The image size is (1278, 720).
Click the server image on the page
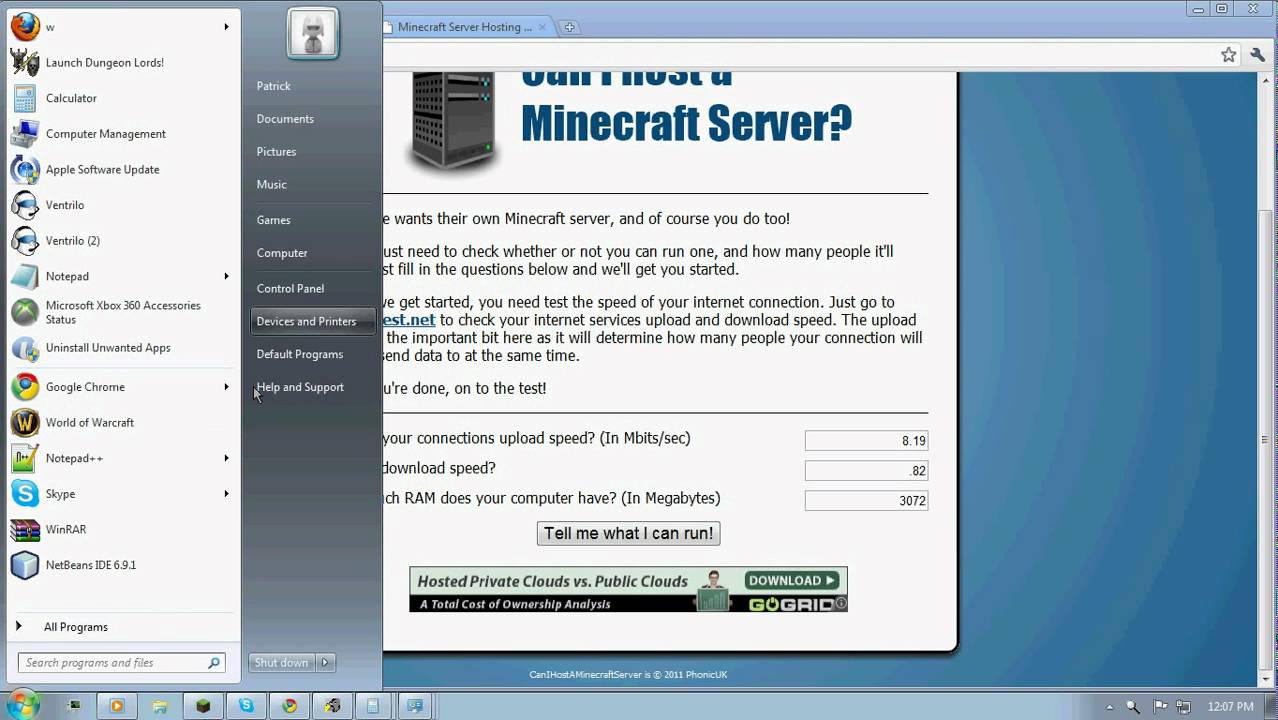[x=454, y=122]
